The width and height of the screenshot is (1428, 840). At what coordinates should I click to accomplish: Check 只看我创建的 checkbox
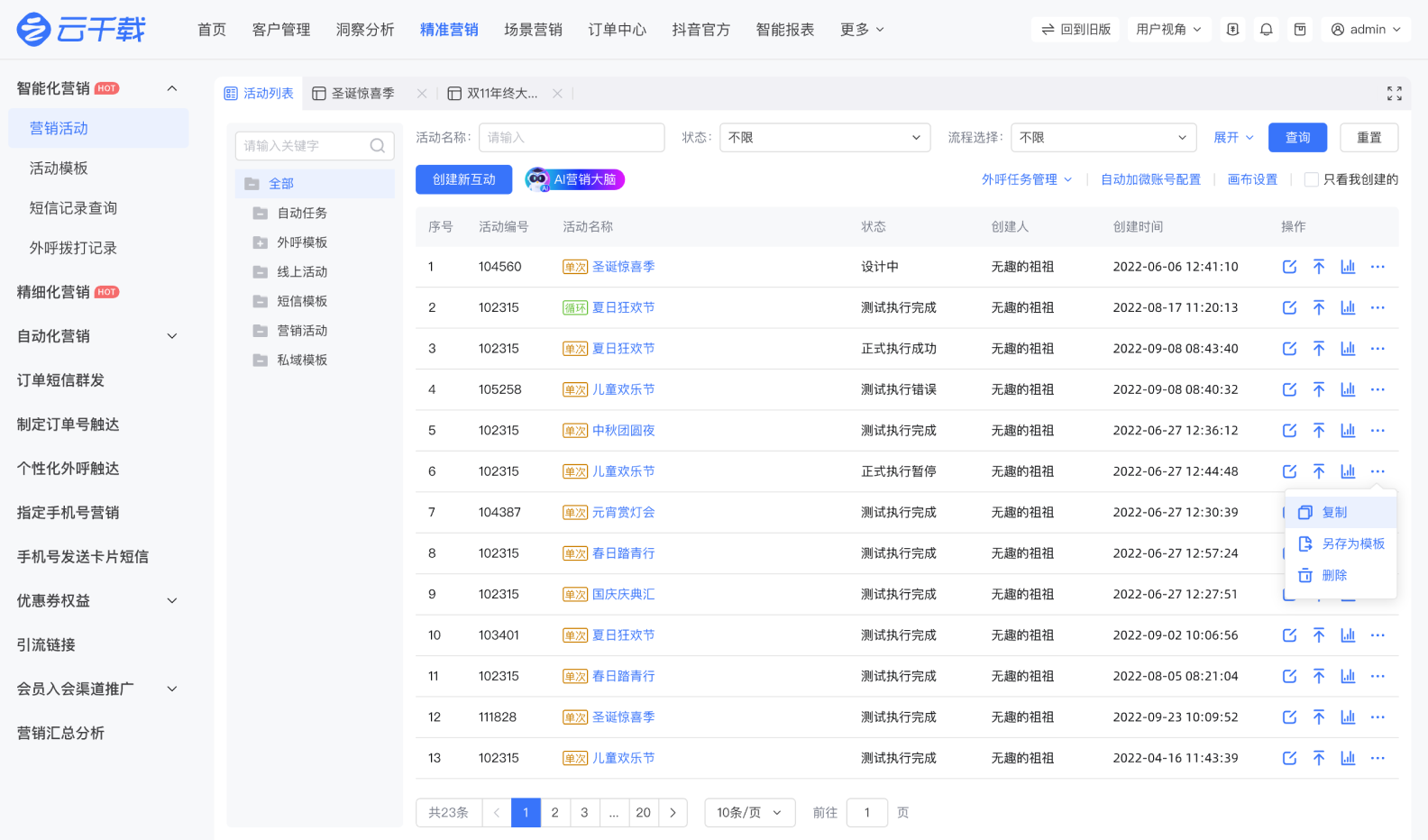coord(1312,179)
